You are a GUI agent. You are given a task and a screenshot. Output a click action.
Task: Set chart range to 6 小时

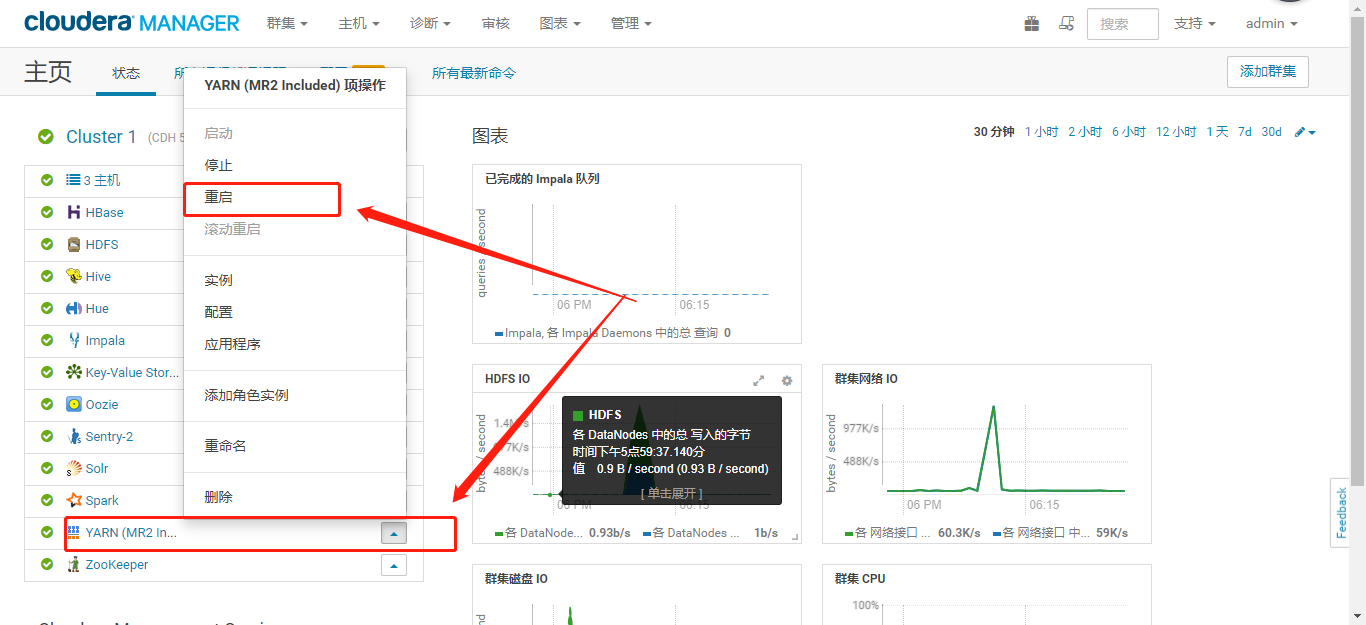(1129, 132)
